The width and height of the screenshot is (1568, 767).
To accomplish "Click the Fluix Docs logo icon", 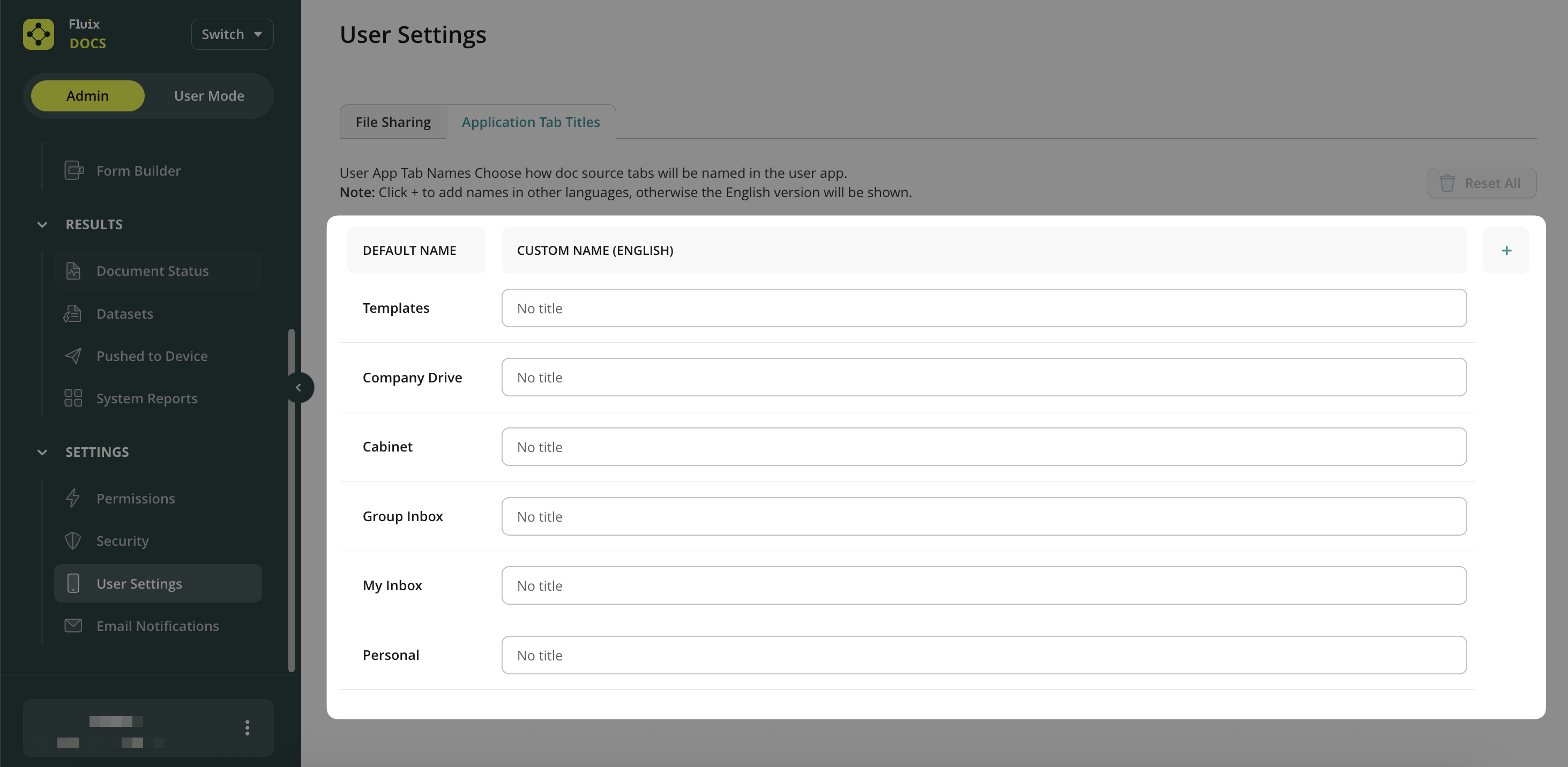I will pos(39,34).
